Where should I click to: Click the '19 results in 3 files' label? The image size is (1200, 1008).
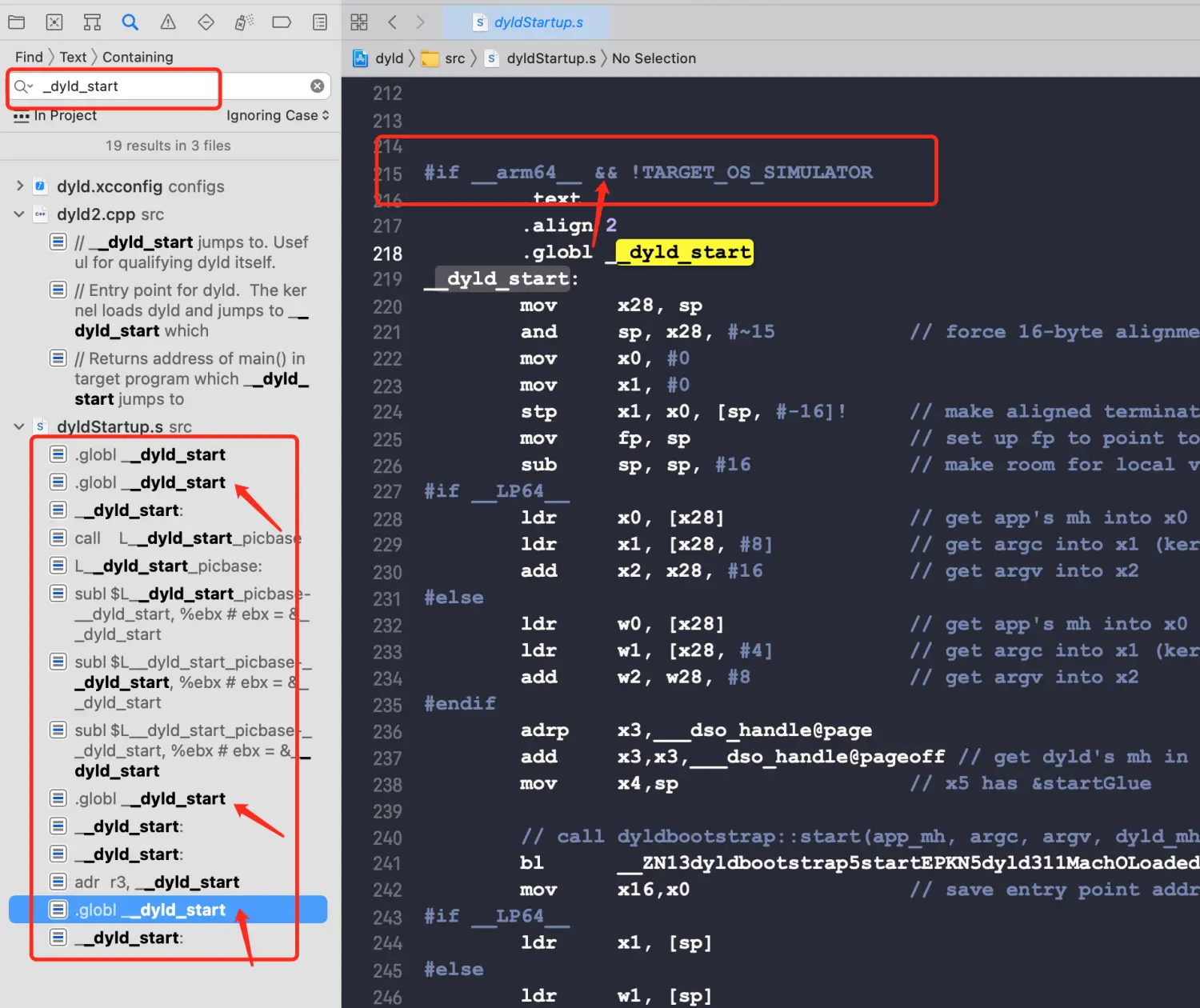[x=168, y=146]
